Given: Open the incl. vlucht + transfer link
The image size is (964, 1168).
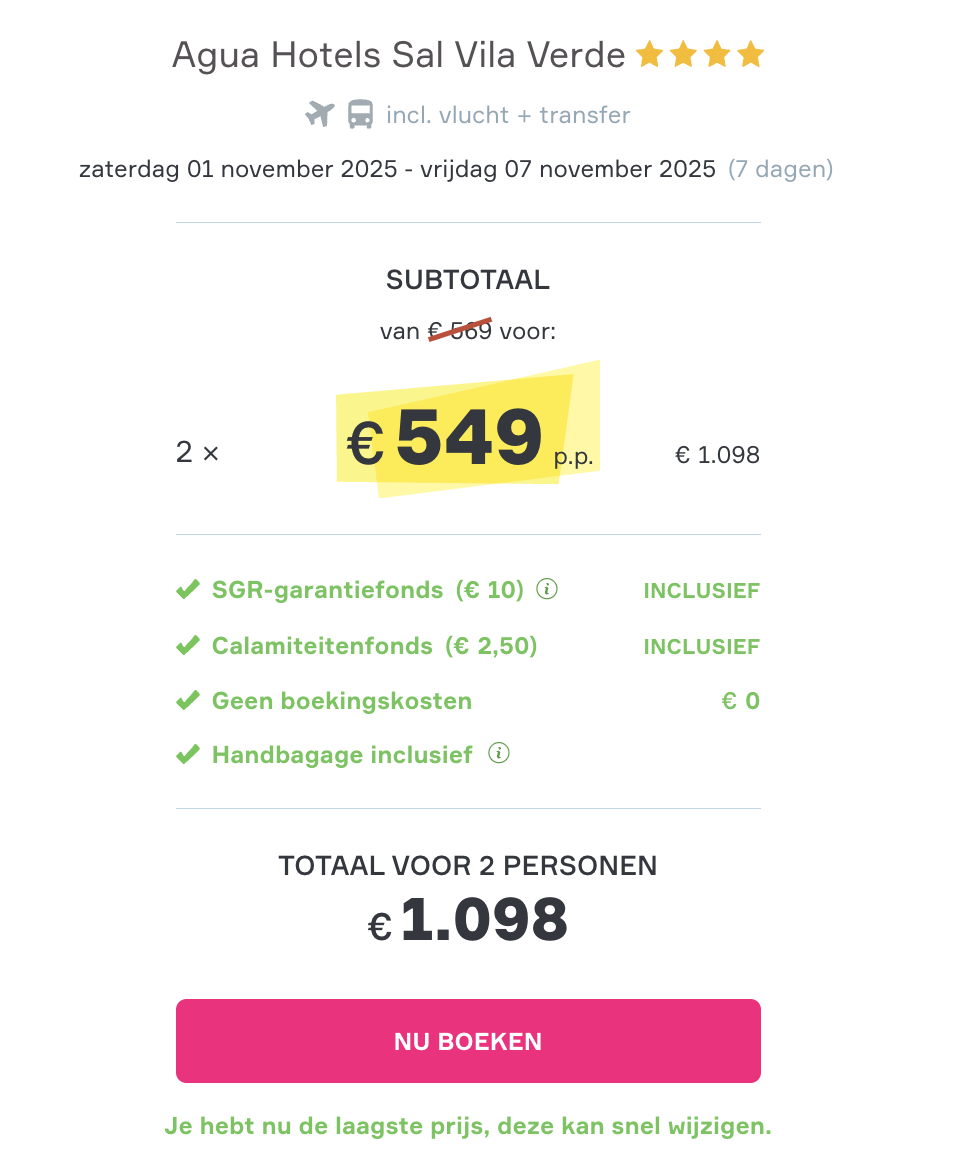Looking at the screenshot, I should point(508,114).
